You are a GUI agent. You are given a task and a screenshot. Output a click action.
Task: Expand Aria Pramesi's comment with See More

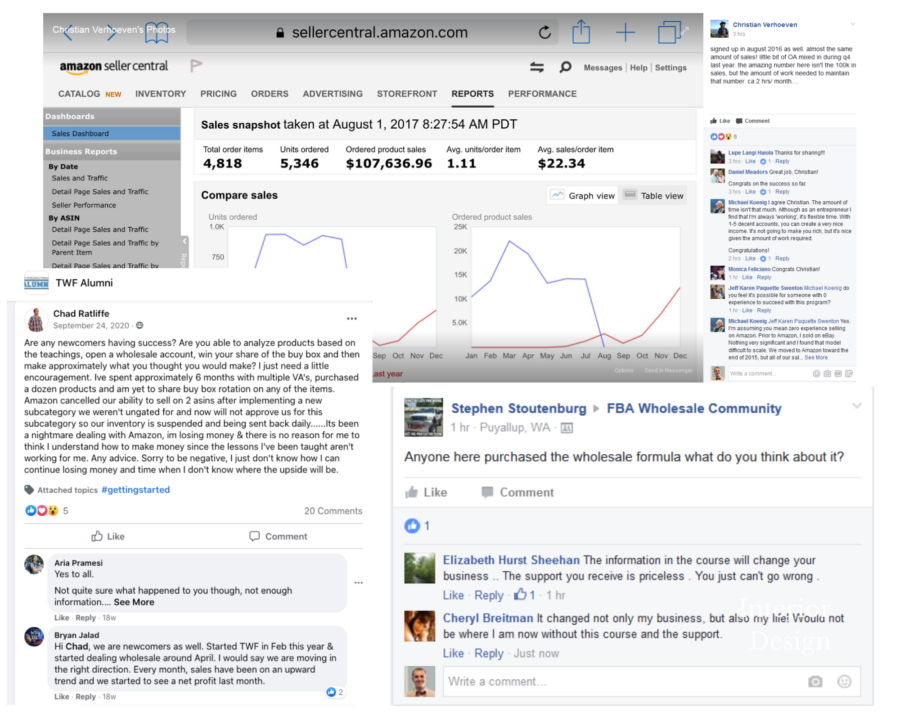[x=134, y=602]
